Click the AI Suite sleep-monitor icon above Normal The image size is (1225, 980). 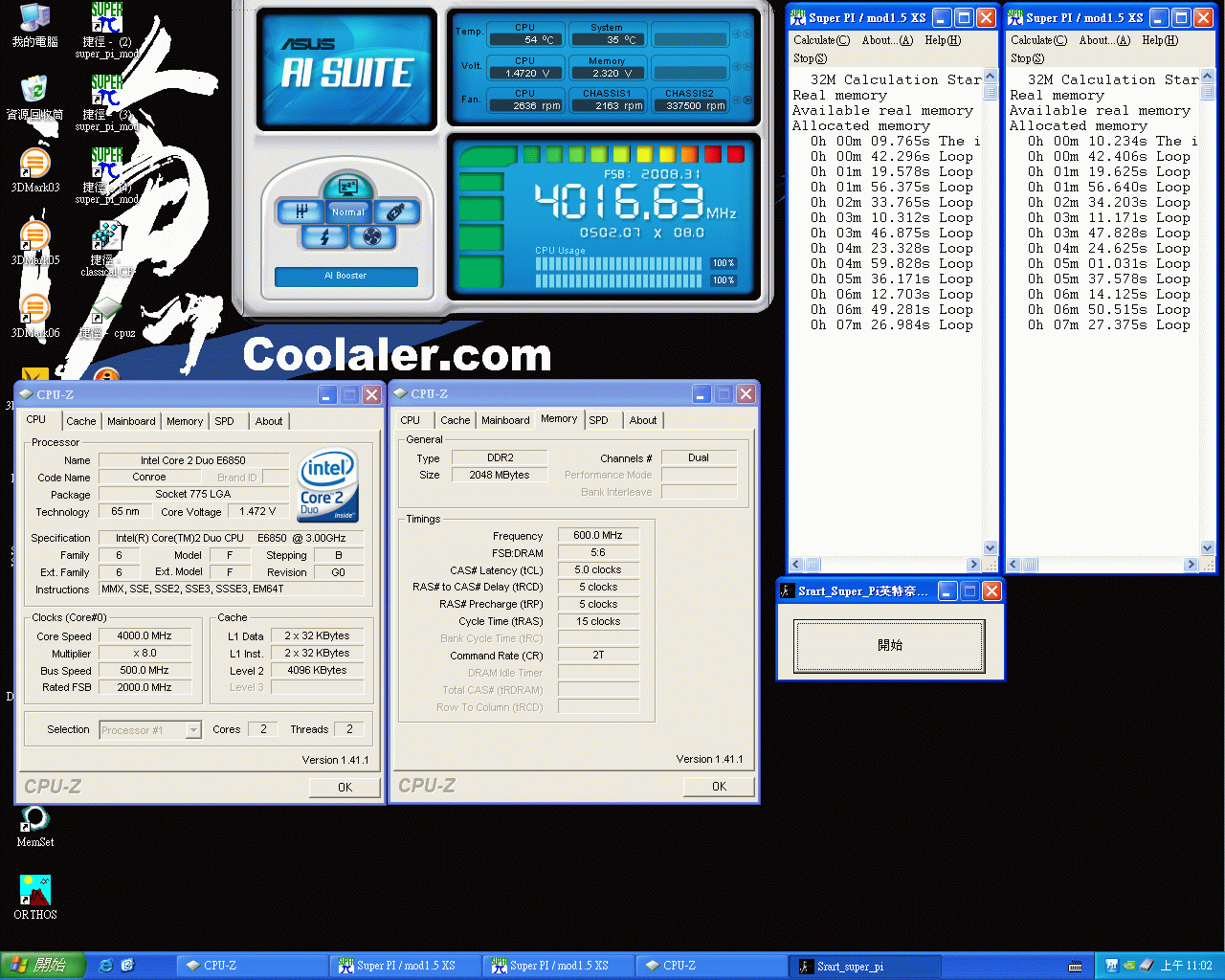(x=347, y=187)
